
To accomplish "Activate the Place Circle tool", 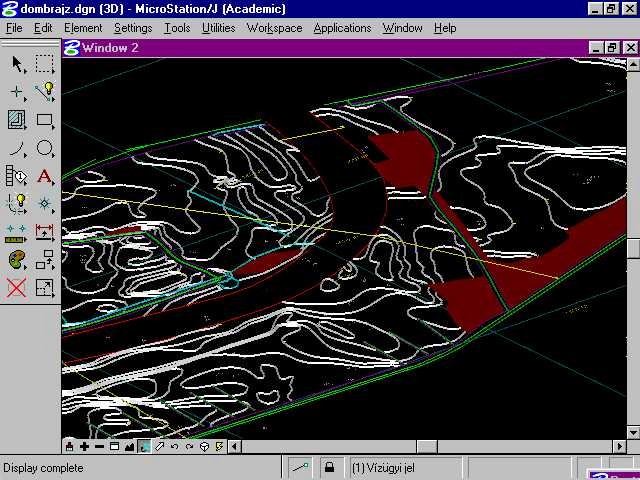I will pyautogui.click(x=45, y=149).
